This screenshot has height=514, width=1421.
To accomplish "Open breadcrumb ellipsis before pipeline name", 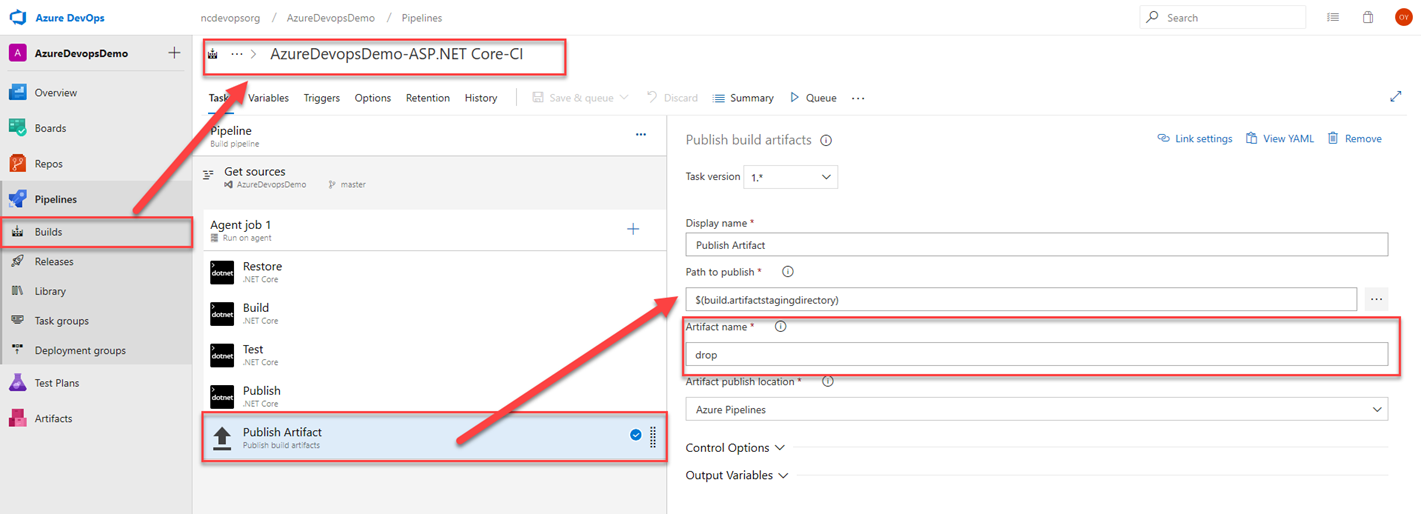I will coord(237,54).
